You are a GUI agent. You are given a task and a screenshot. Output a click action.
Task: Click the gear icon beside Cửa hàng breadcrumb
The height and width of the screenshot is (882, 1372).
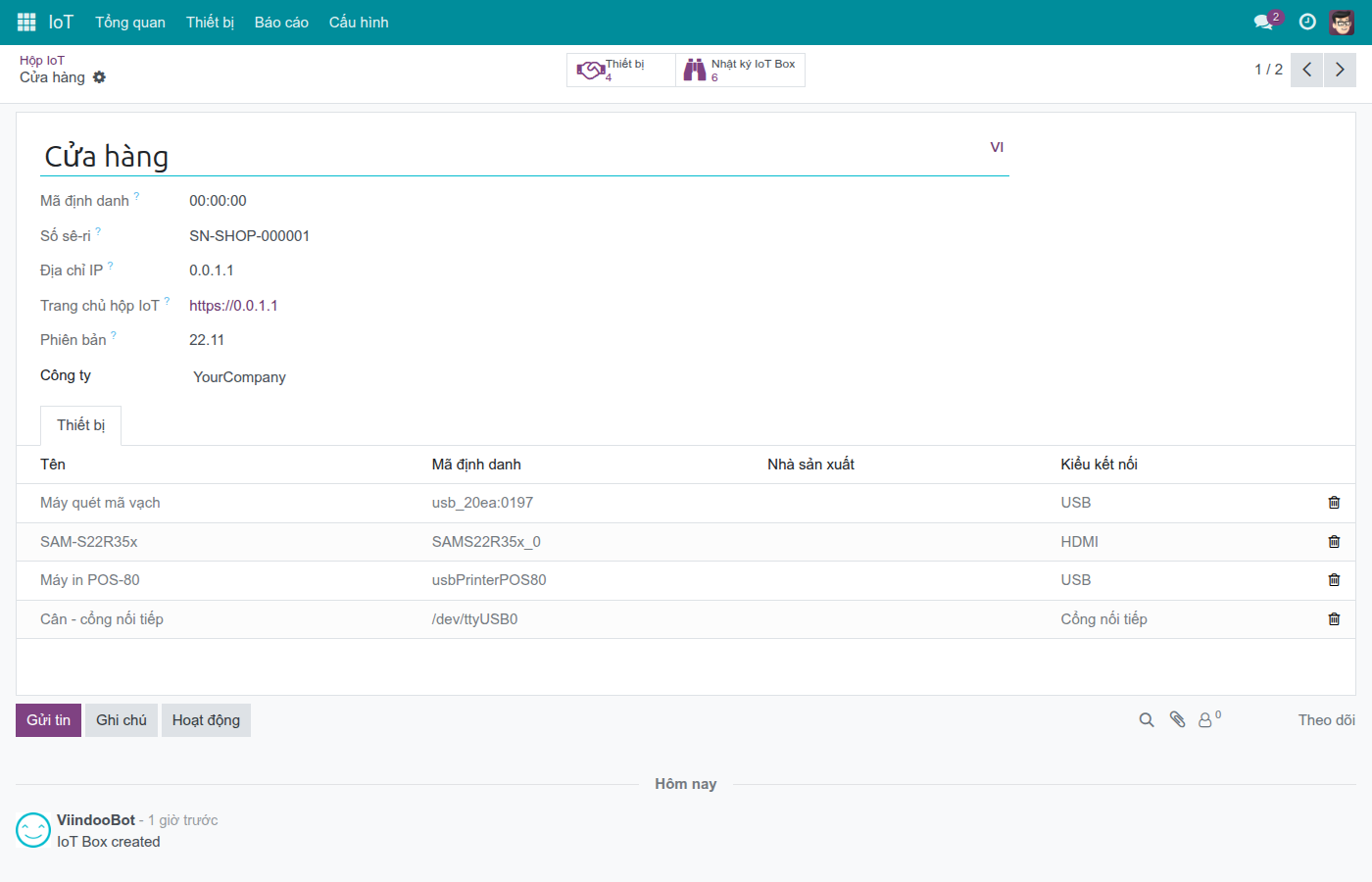click(x=99, y=77)
